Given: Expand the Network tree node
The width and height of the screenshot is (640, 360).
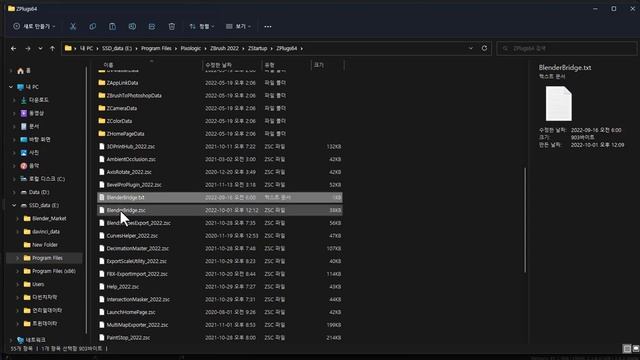Looking at the screenshot, I should pyautogui.click(x=11, y=340).
